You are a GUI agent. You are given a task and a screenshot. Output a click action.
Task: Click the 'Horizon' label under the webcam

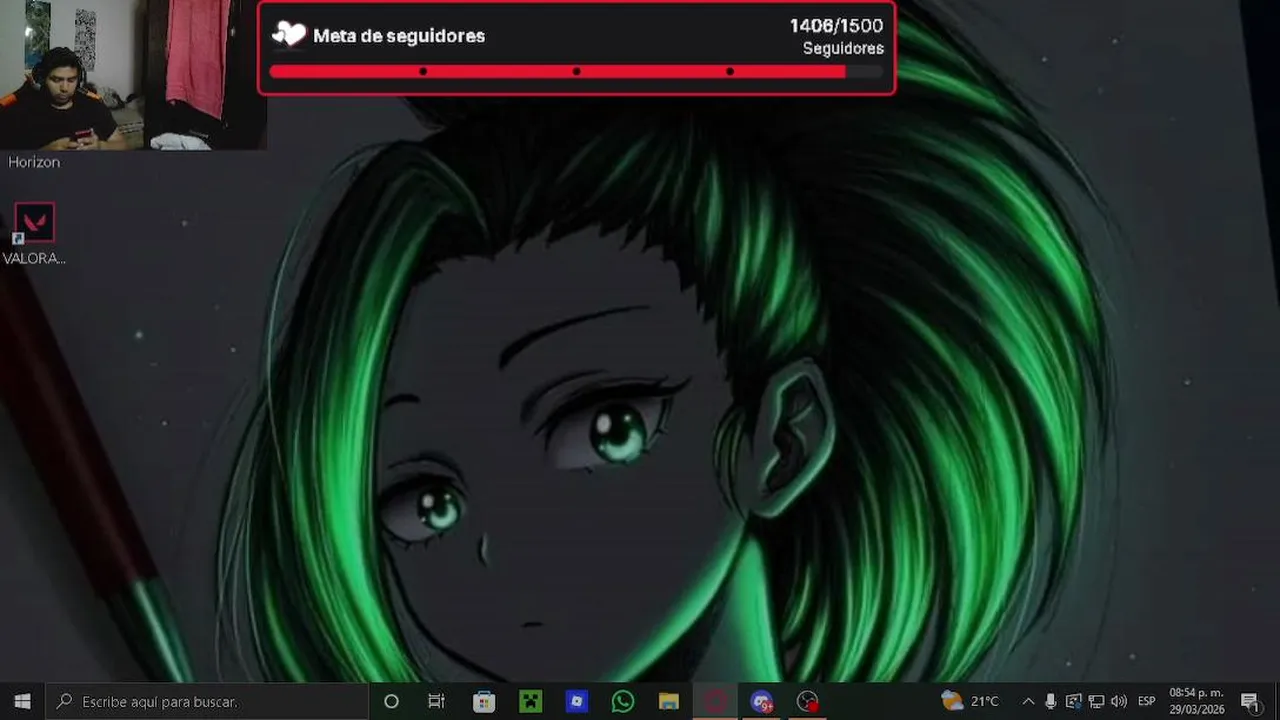click(34, 162)
